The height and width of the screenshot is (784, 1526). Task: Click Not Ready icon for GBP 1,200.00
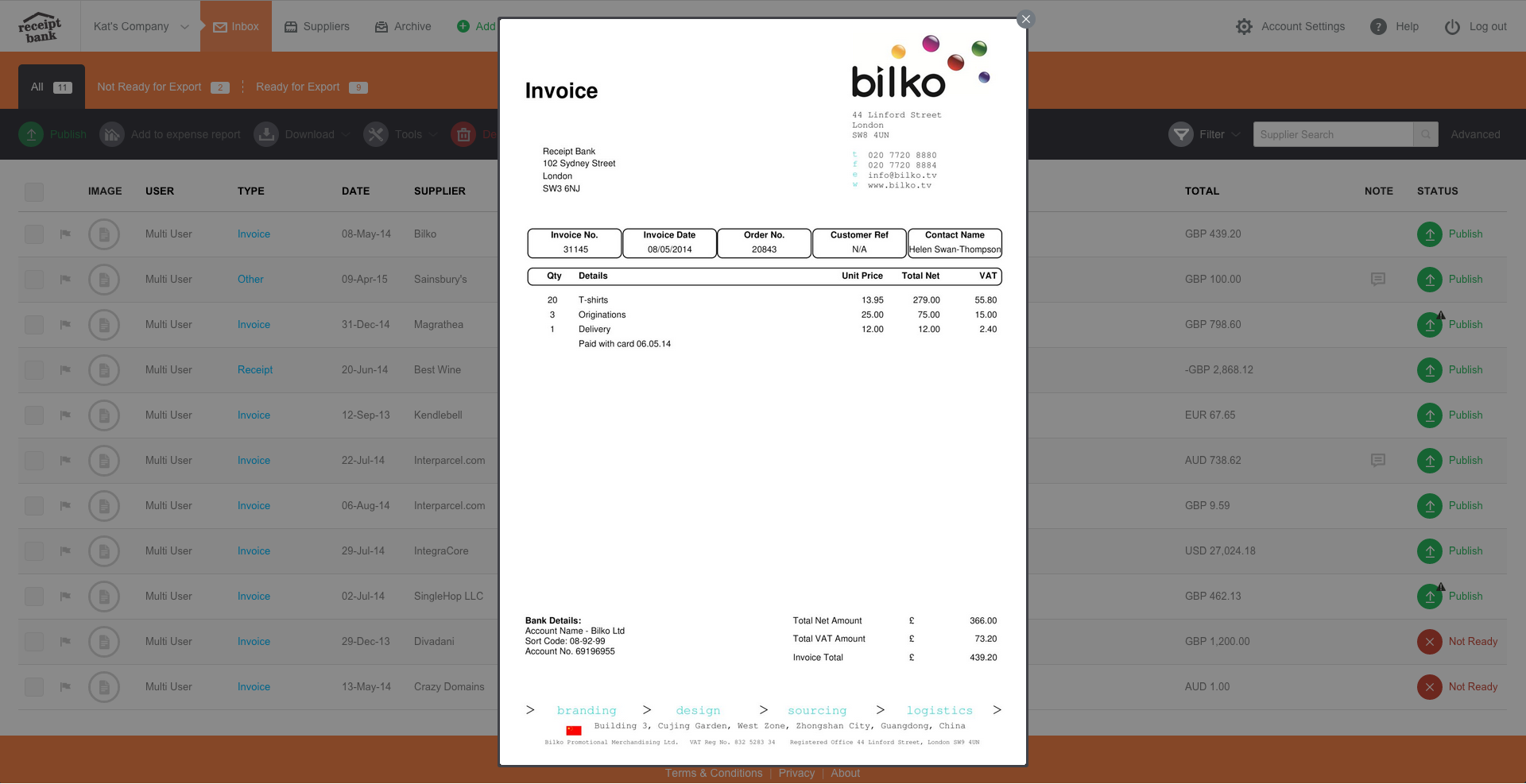[x=1430, y=642]
